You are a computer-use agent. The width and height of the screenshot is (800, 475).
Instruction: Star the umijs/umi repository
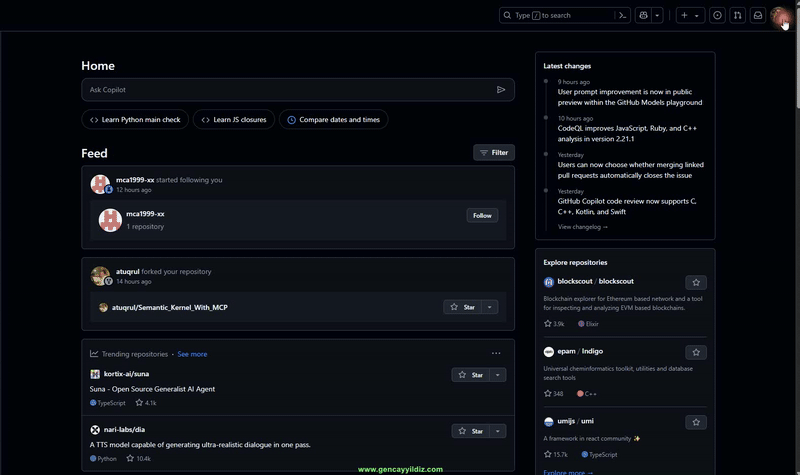click(696, 422)
